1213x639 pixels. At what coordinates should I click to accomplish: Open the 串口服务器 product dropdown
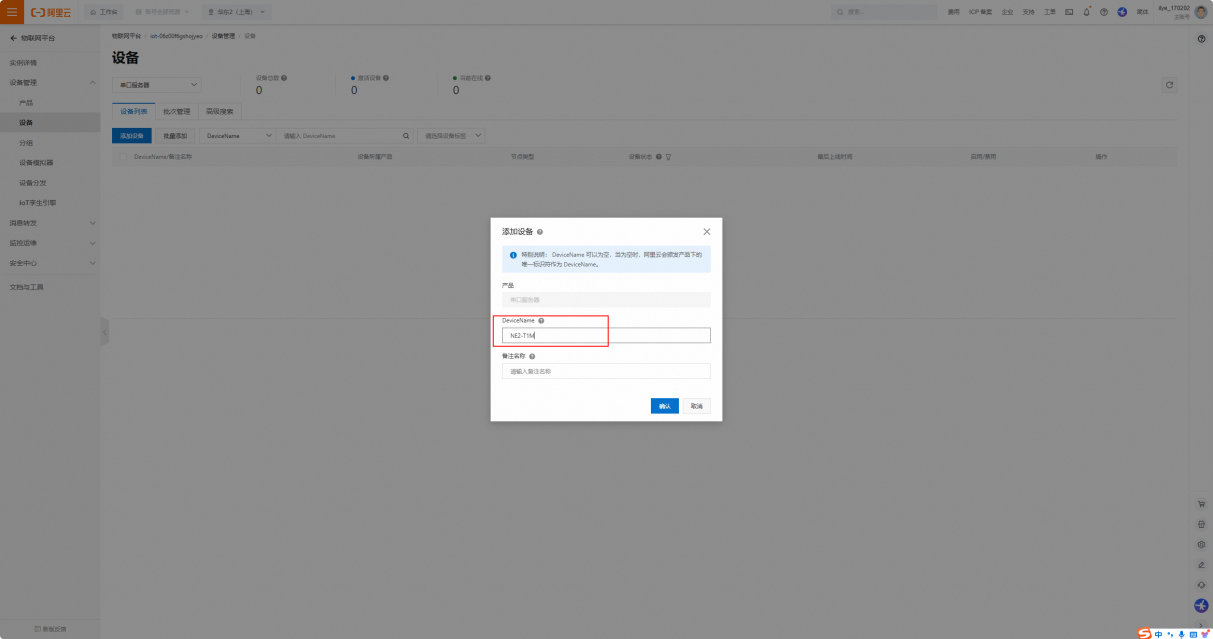158,85
